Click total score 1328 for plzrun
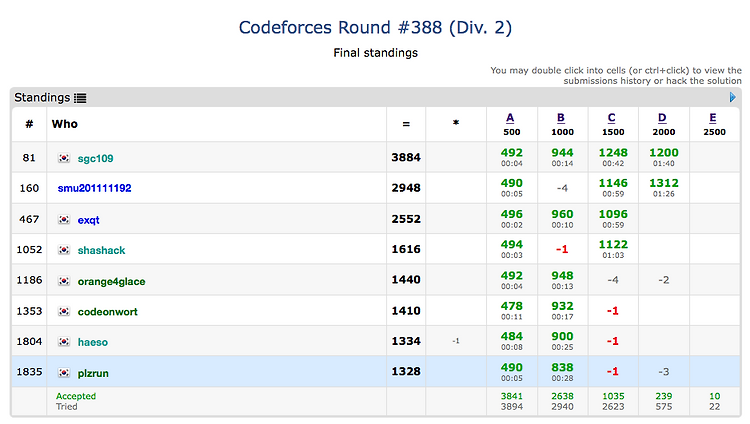Screen dimensions: 750x424 pos(406,372)
